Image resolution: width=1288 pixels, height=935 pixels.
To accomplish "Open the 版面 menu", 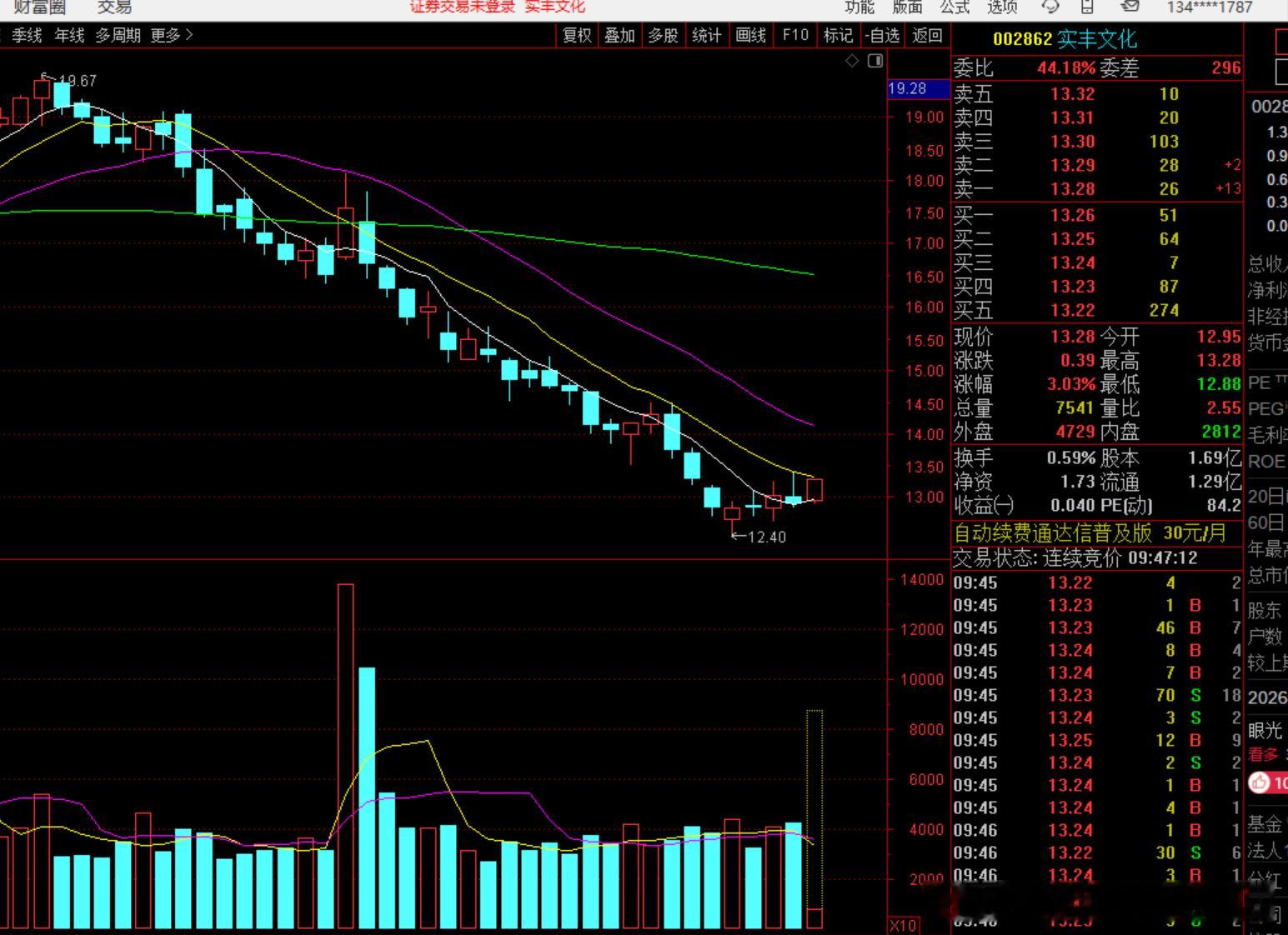I will 908,7.
